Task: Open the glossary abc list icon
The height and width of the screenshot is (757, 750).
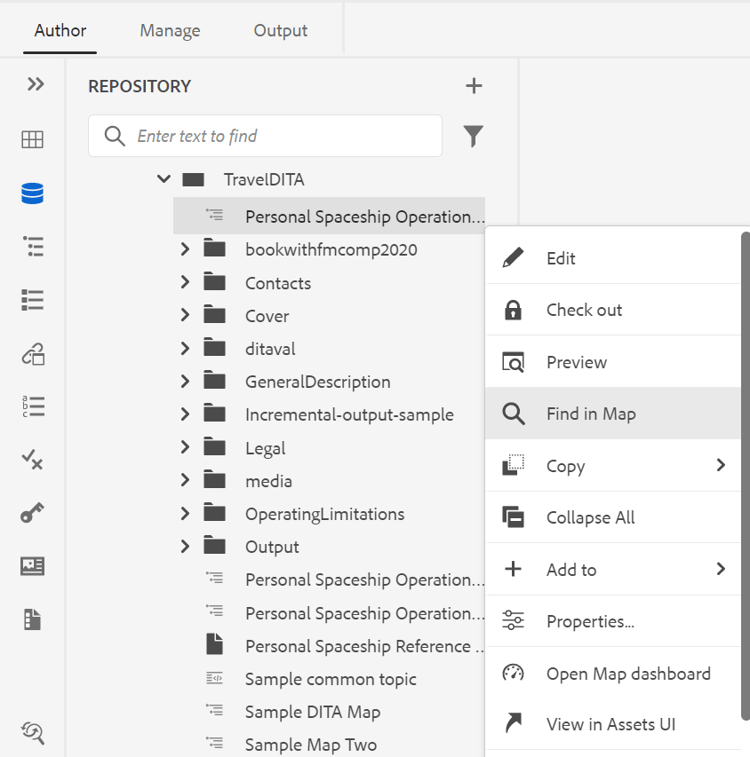Action: (32, 407)
